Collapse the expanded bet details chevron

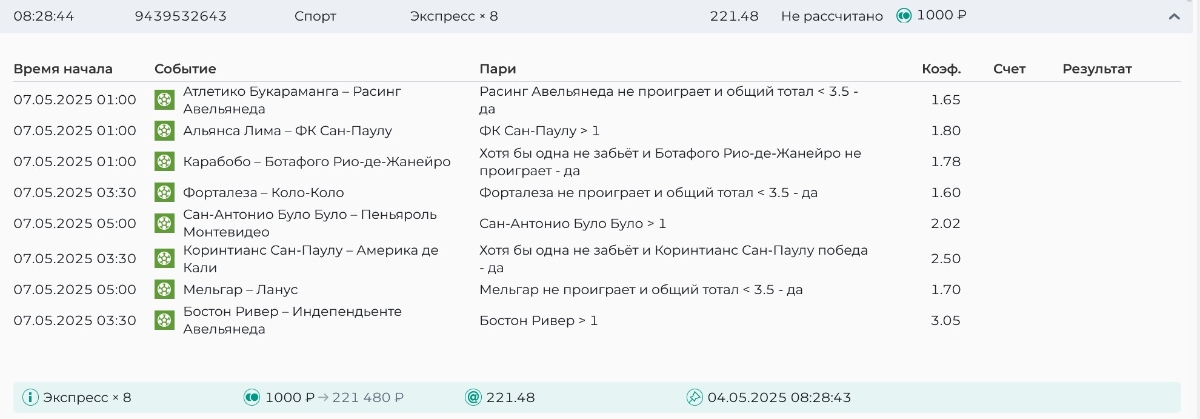pyautogui.click(x=1174, y=16)
